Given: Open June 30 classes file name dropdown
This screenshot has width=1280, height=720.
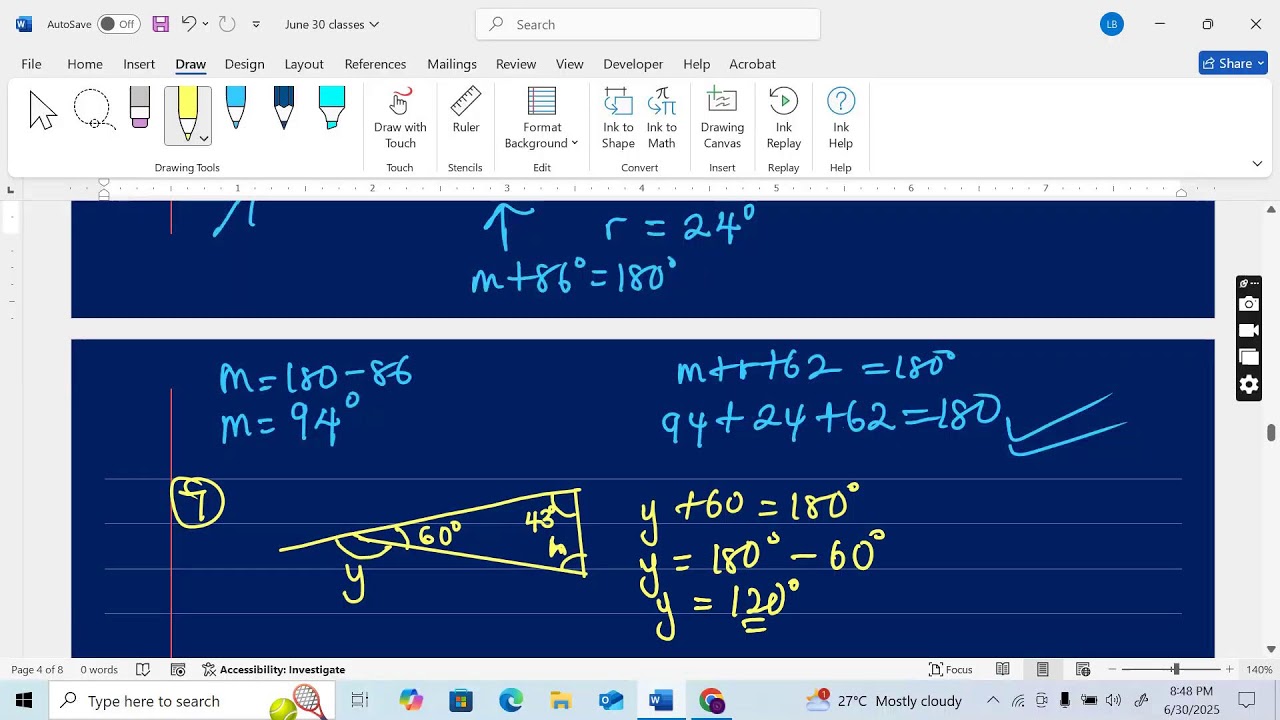Looking at the screenshot, I should [x=332, y=24].
